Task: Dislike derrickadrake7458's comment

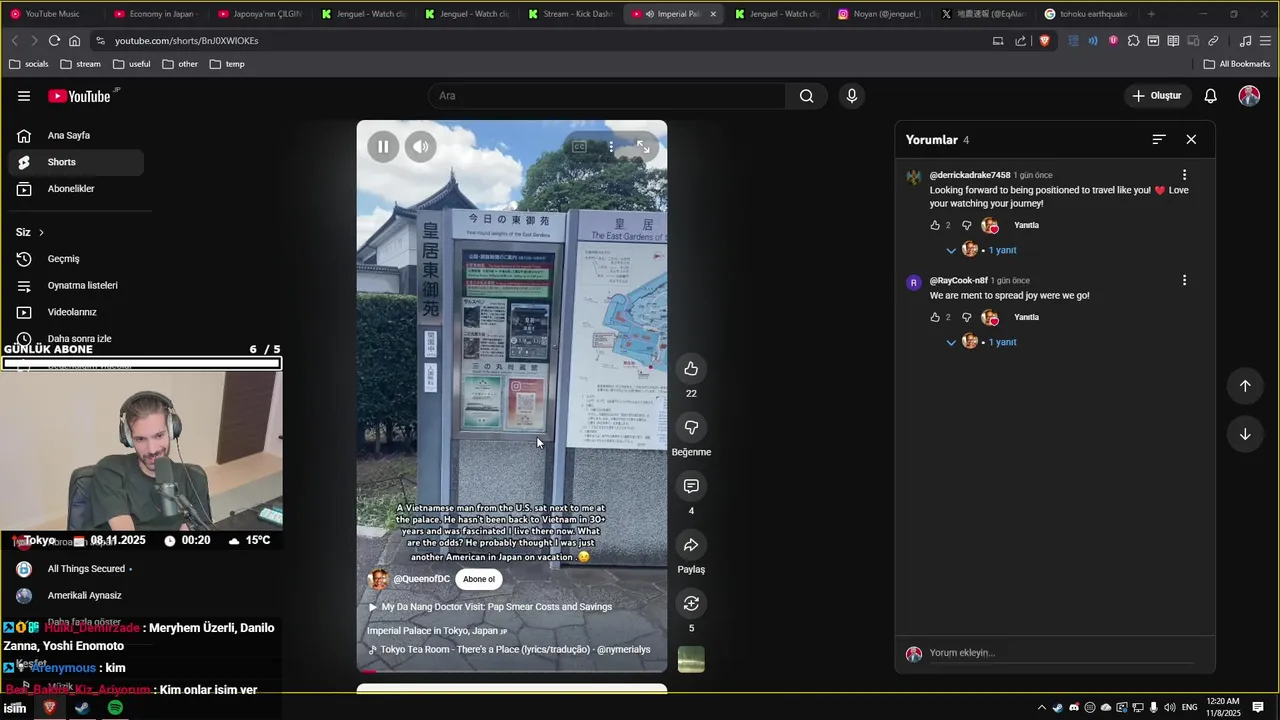Action: pos(966,226)
